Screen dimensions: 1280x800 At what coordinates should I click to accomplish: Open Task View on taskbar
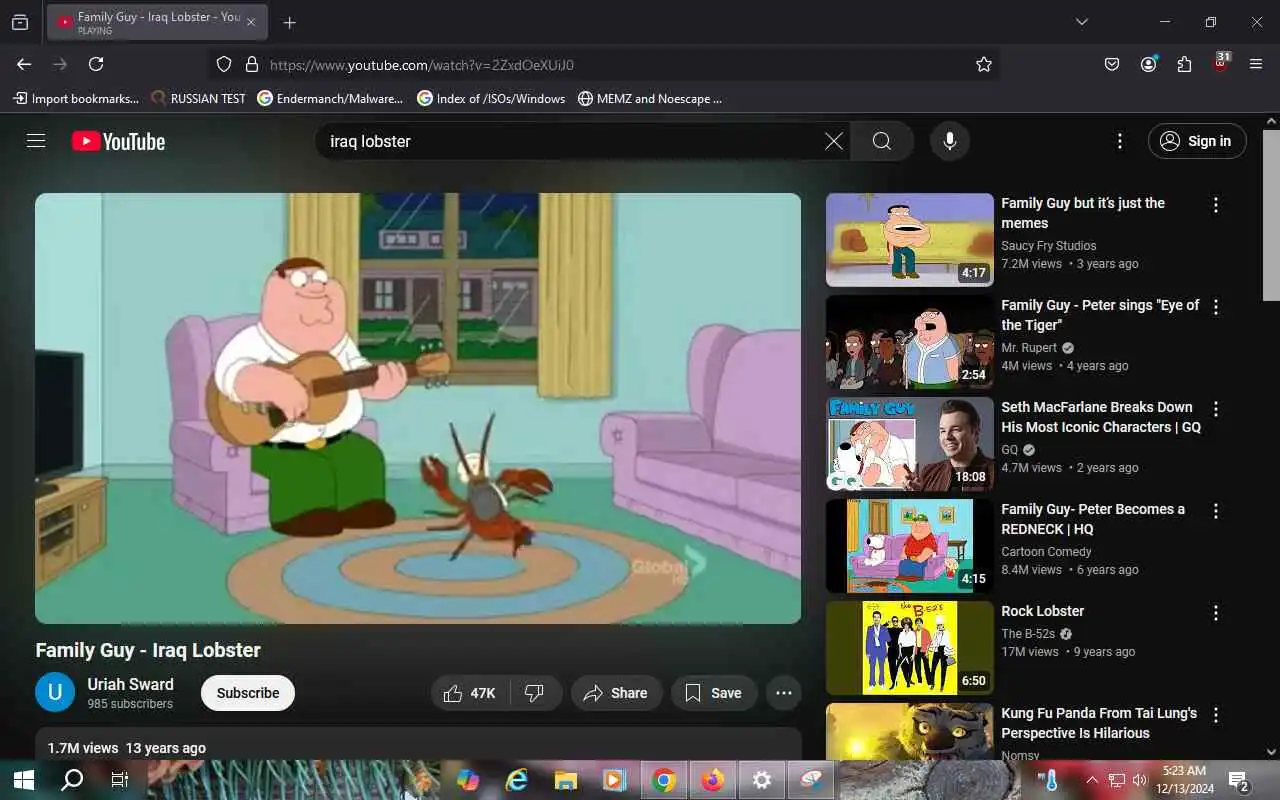pos(120,780)
